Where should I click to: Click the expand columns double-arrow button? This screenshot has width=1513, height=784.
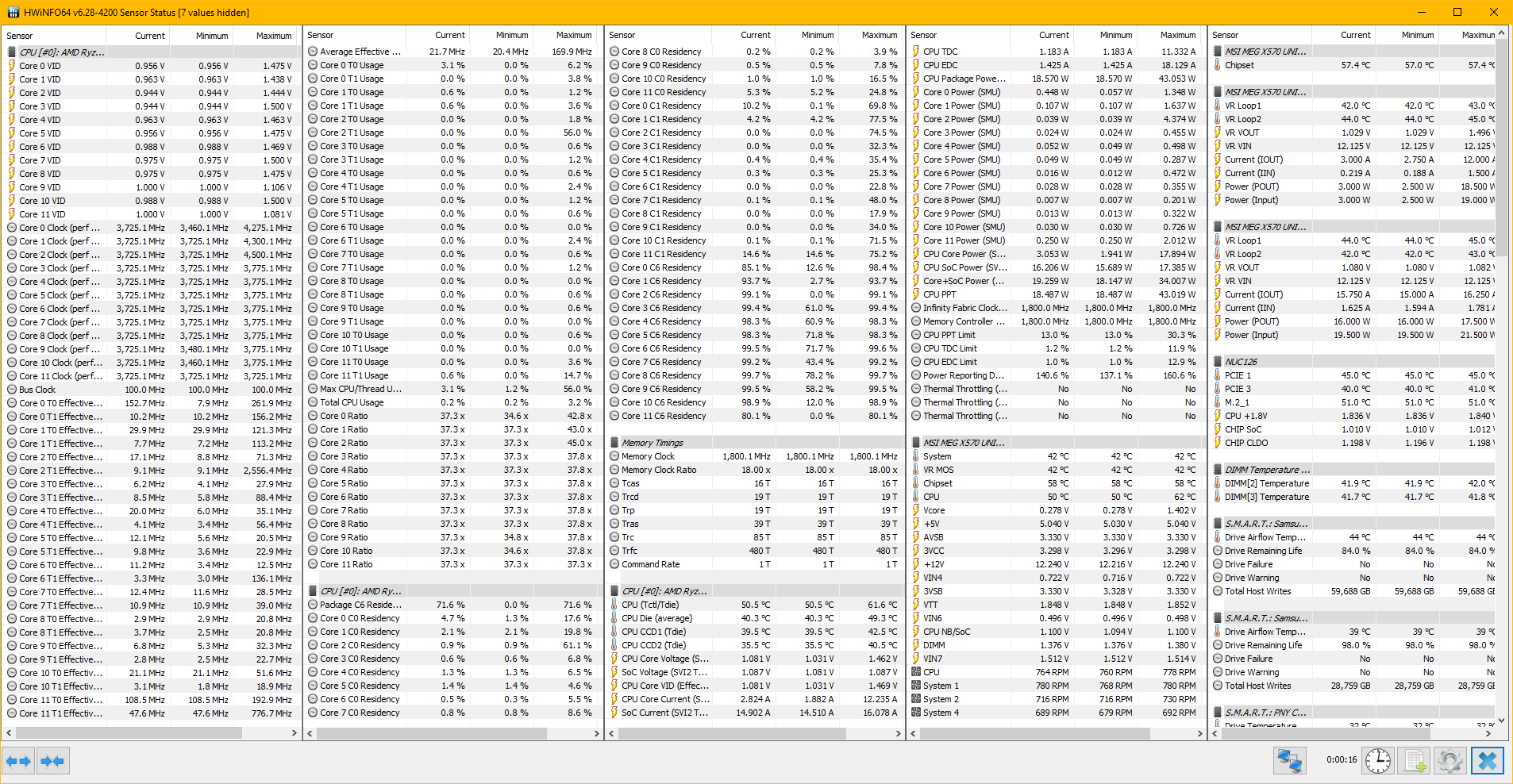[x=18, y=761]
